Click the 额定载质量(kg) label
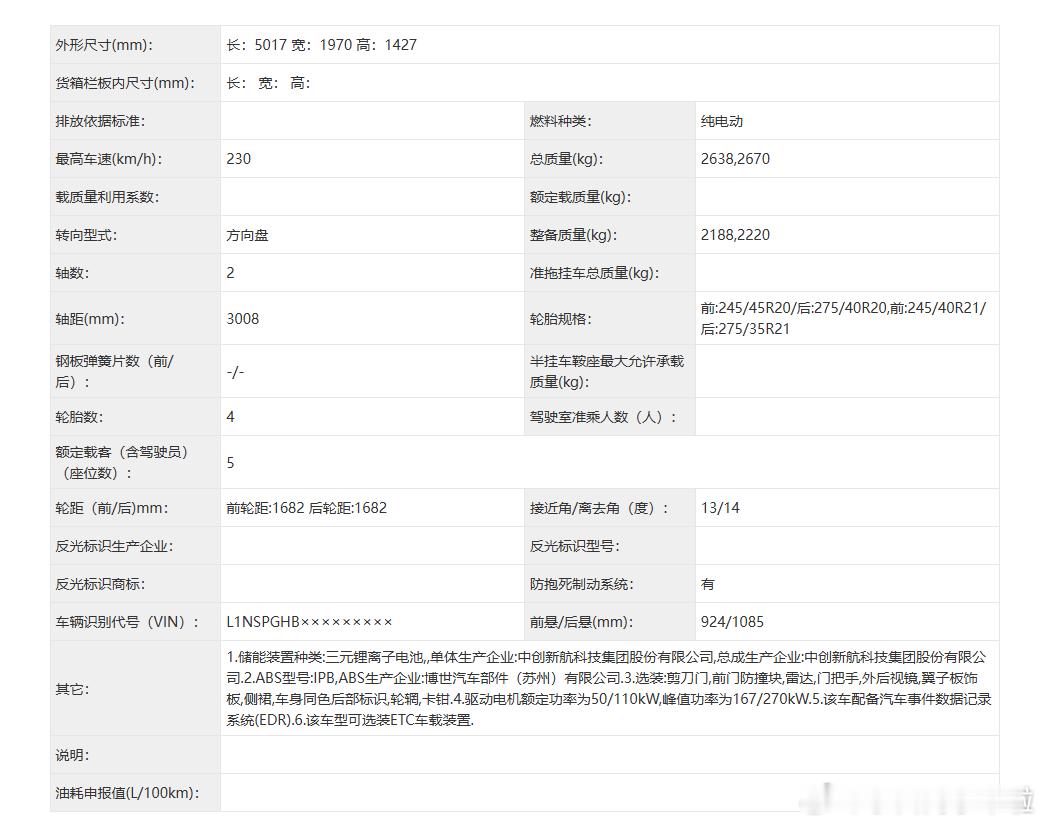The height and width of the screenshot is (825, 1044). tap(581, 197)
